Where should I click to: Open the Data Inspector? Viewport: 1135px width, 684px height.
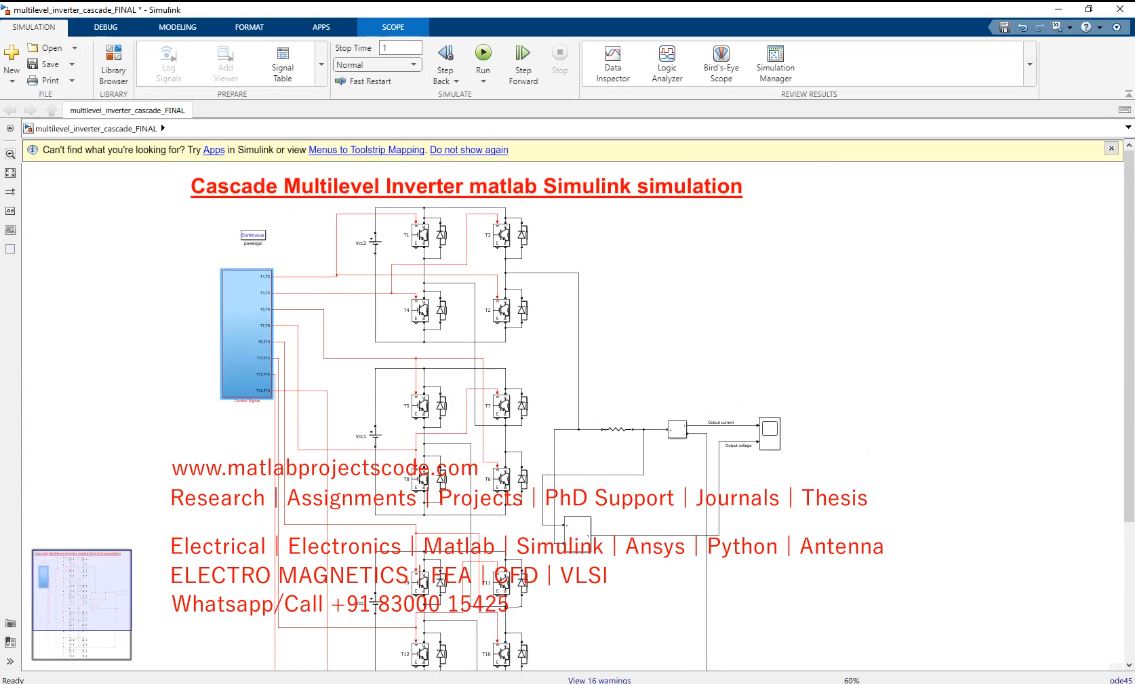coord(612,64)
